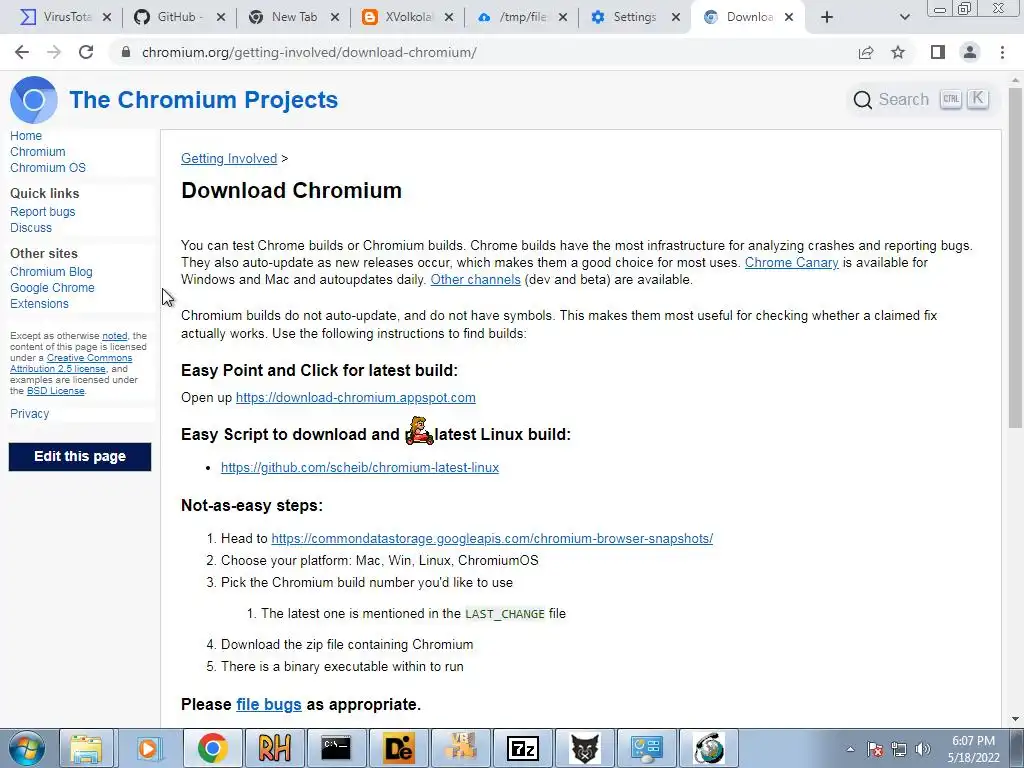Follow the Getting Involved breadcrumb link
The image size is (1024, 768).
(x=229, y=159)
